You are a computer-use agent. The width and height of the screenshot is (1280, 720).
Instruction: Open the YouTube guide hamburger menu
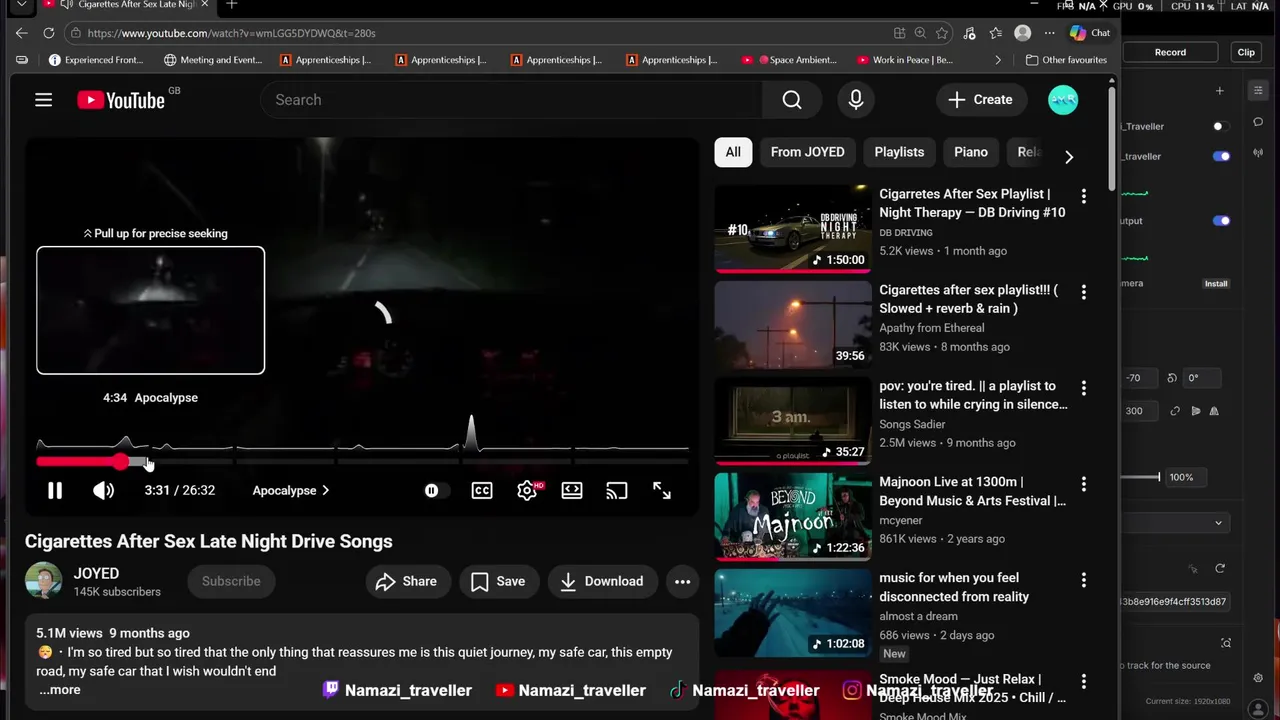coord(43,100)
